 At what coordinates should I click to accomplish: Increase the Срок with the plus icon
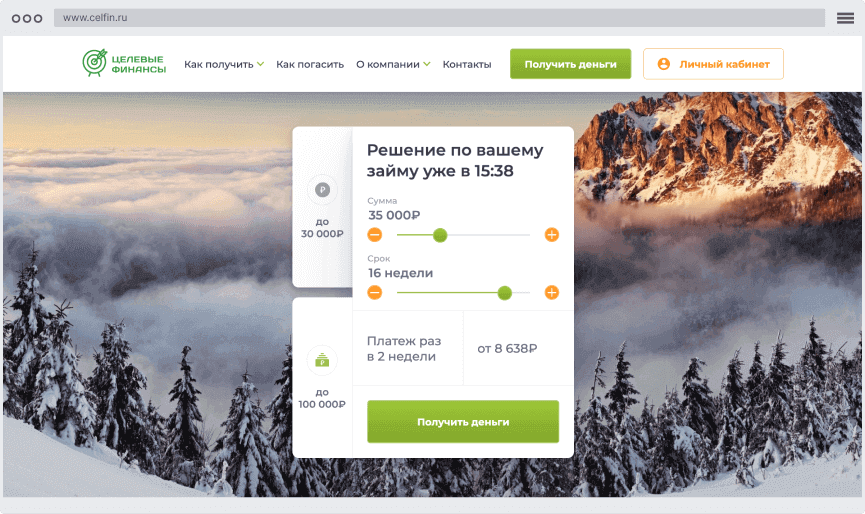pyautogui.click(x=552, y=292)
